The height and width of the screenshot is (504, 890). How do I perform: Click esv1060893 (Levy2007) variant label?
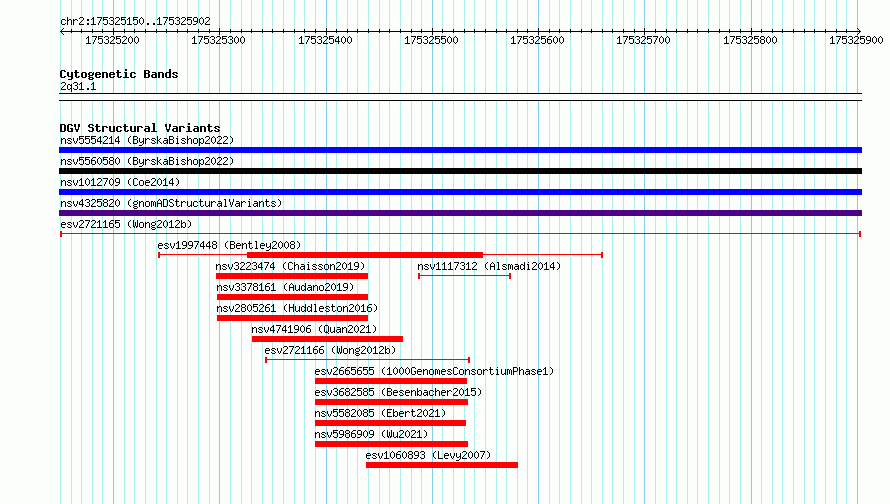(x=428, y=455)
